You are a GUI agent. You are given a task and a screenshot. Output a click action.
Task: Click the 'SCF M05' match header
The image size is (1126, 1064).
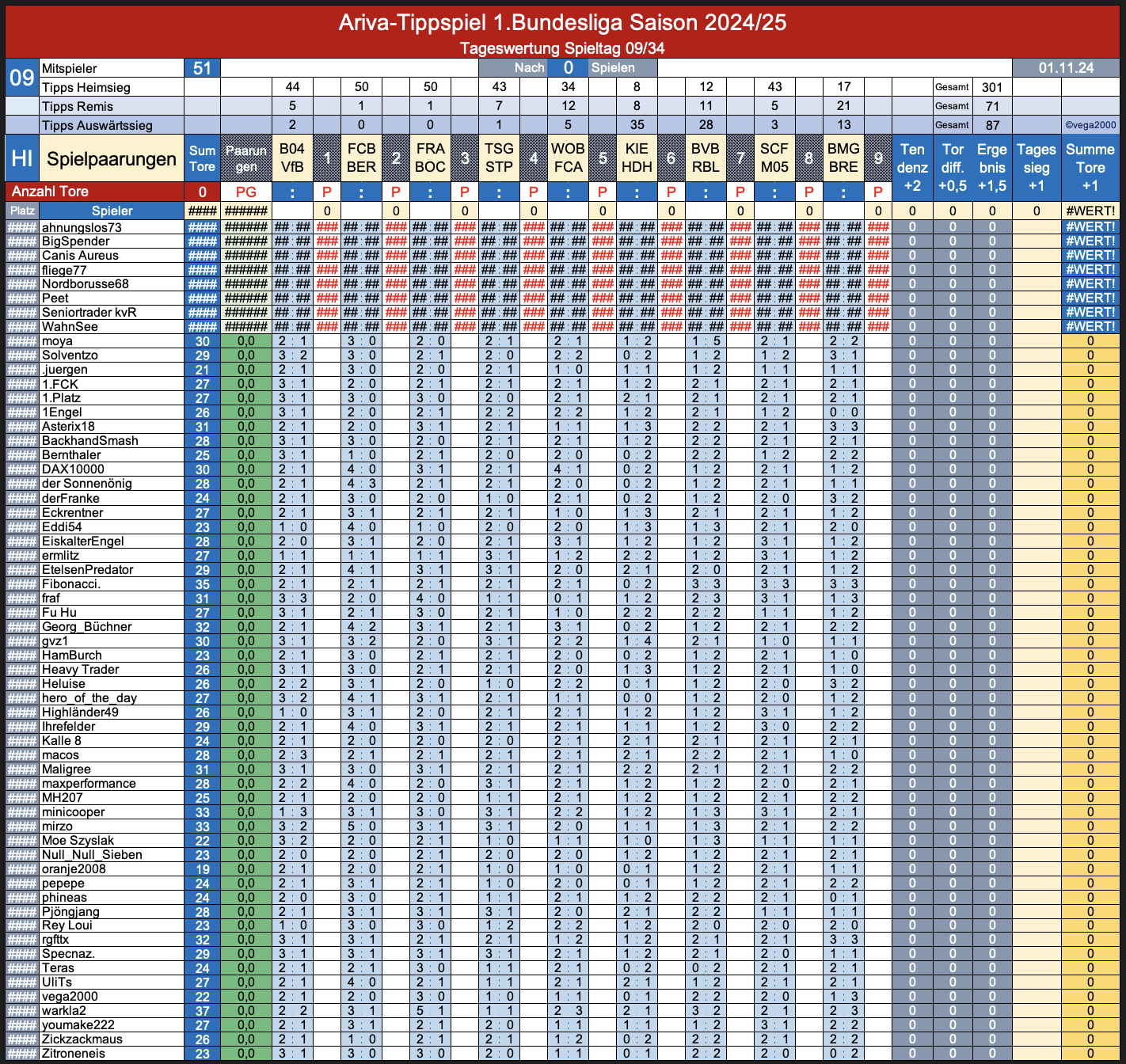[774, 158]
